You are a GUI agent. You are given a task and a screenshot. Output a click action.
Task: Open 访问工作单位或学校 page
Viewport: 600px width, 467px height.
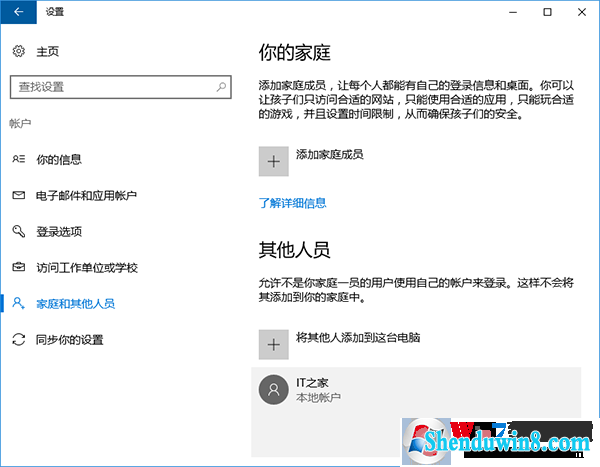pos(87,268)
